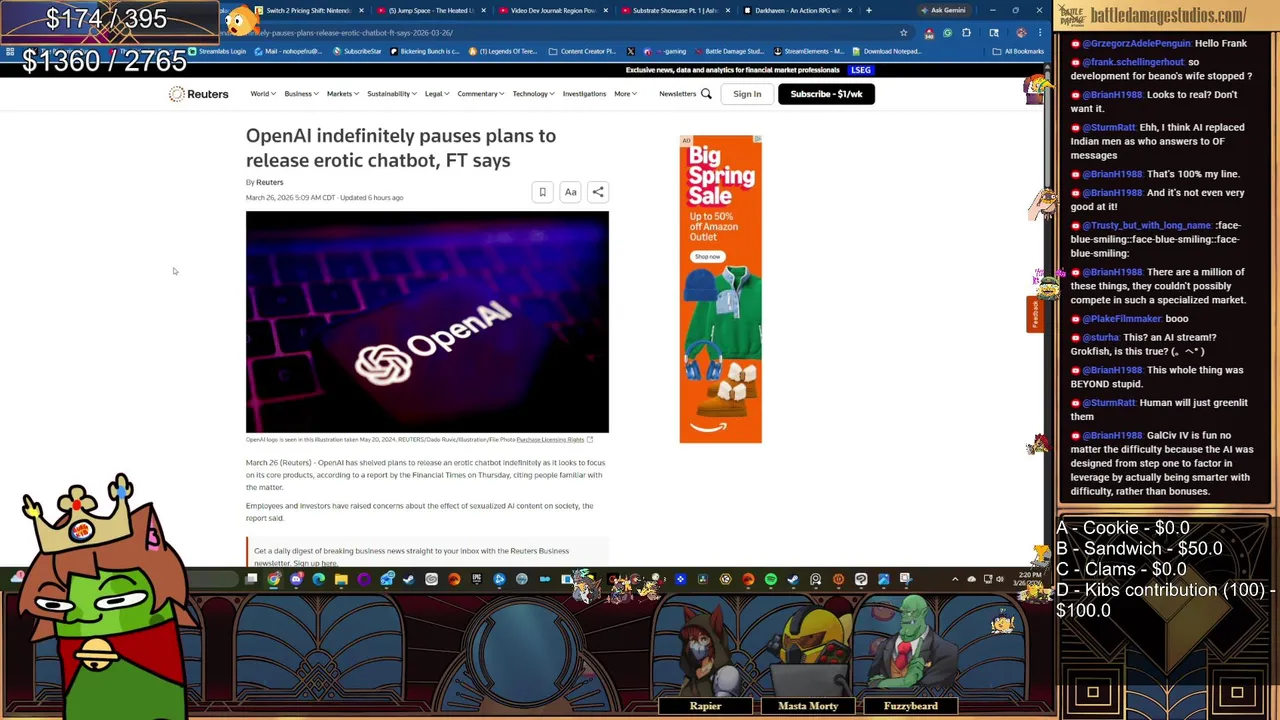Expand the Markets dropdown

click(342, 94)
